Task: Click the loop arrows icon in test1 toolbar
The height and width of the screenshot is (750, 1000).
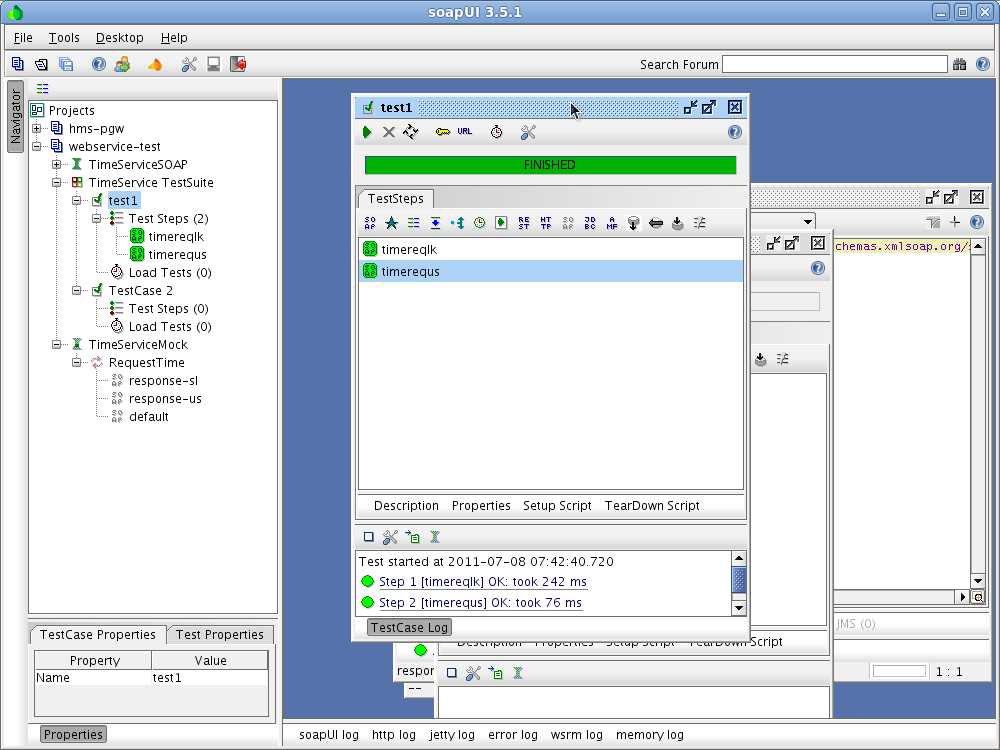Action: click(x=411, y=132)
